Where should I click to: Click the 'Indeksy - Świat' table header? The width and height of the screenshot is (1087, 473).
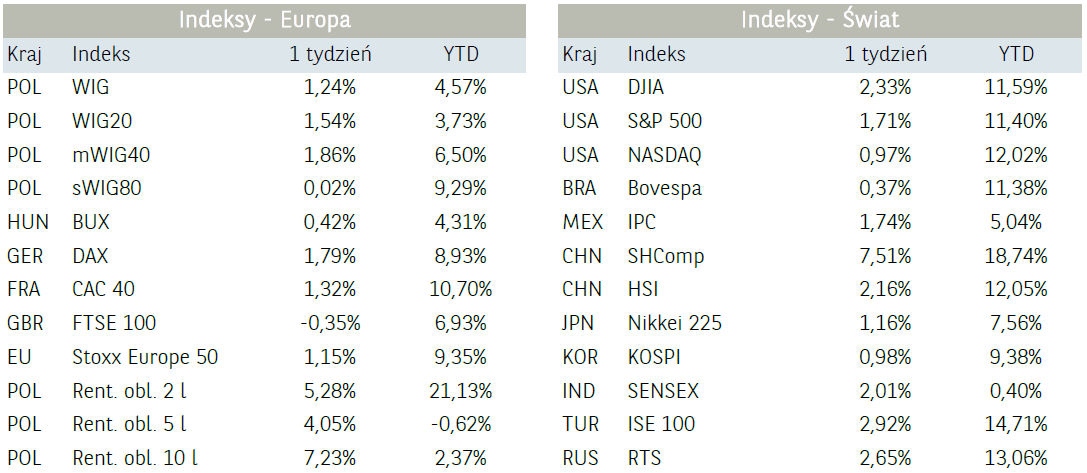[820, 20]
